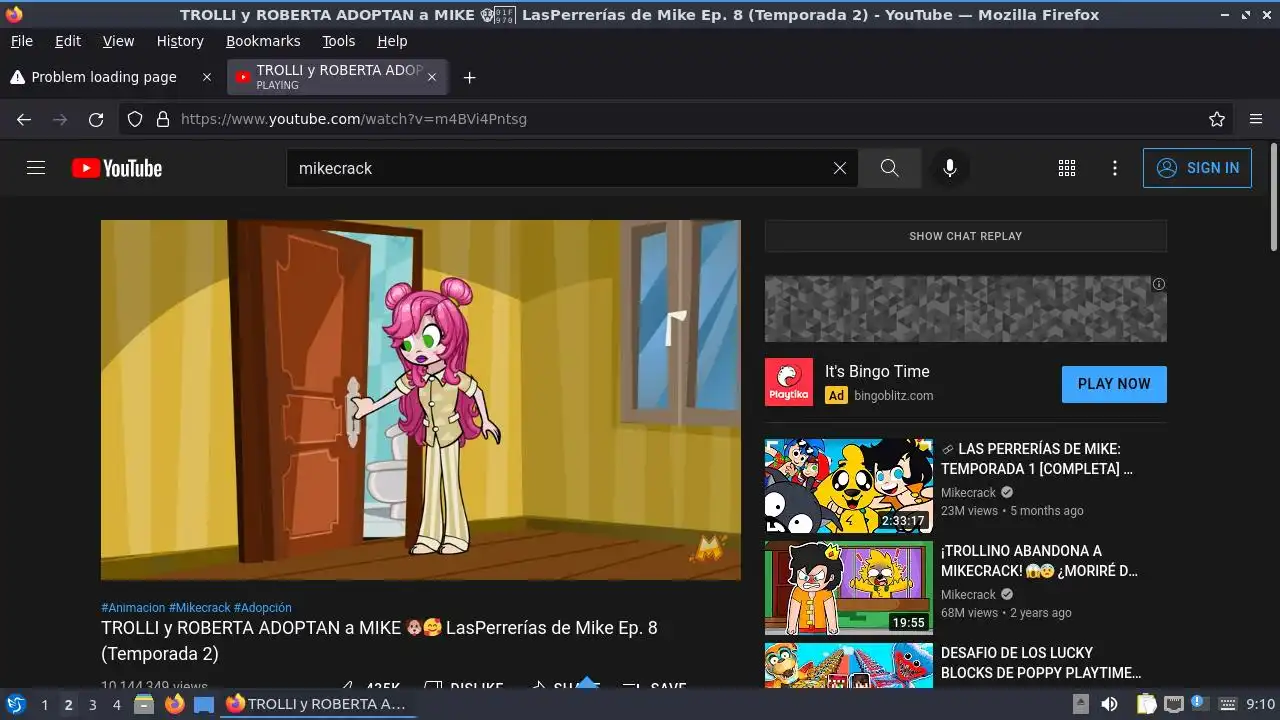Open ad info icon on banner
Screen dimensions: 1280x720
(x=1159, y=284)
